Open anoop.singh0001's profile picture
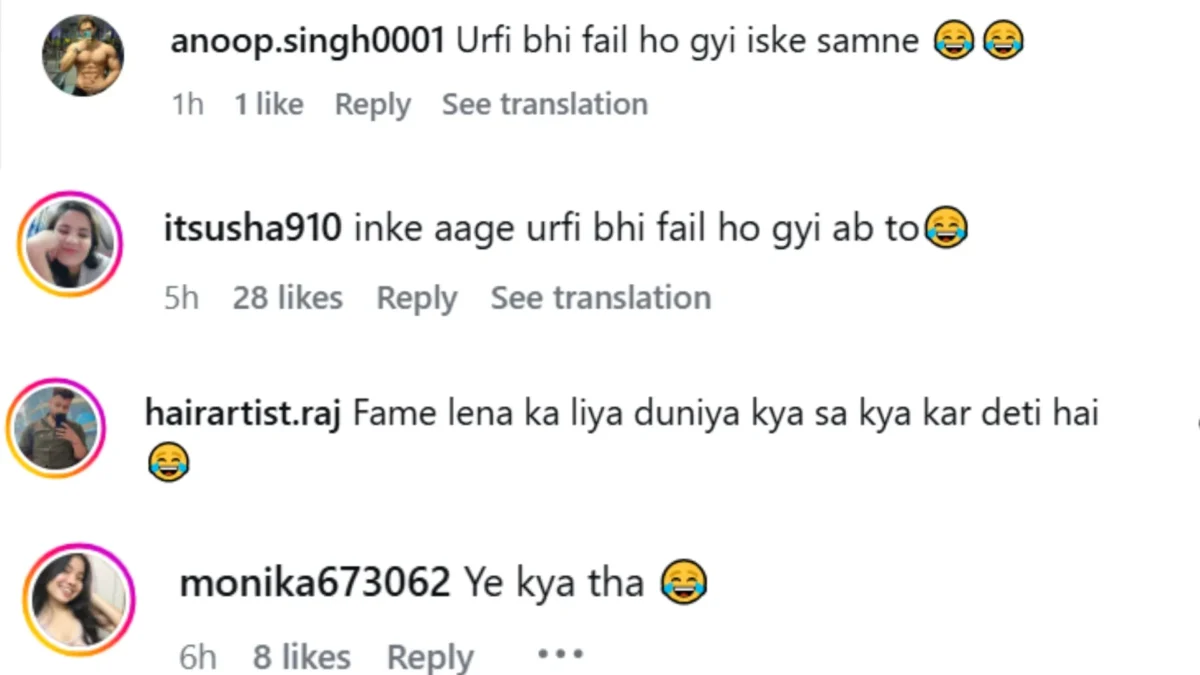The image size is (1200, 675). pos(83,55)
